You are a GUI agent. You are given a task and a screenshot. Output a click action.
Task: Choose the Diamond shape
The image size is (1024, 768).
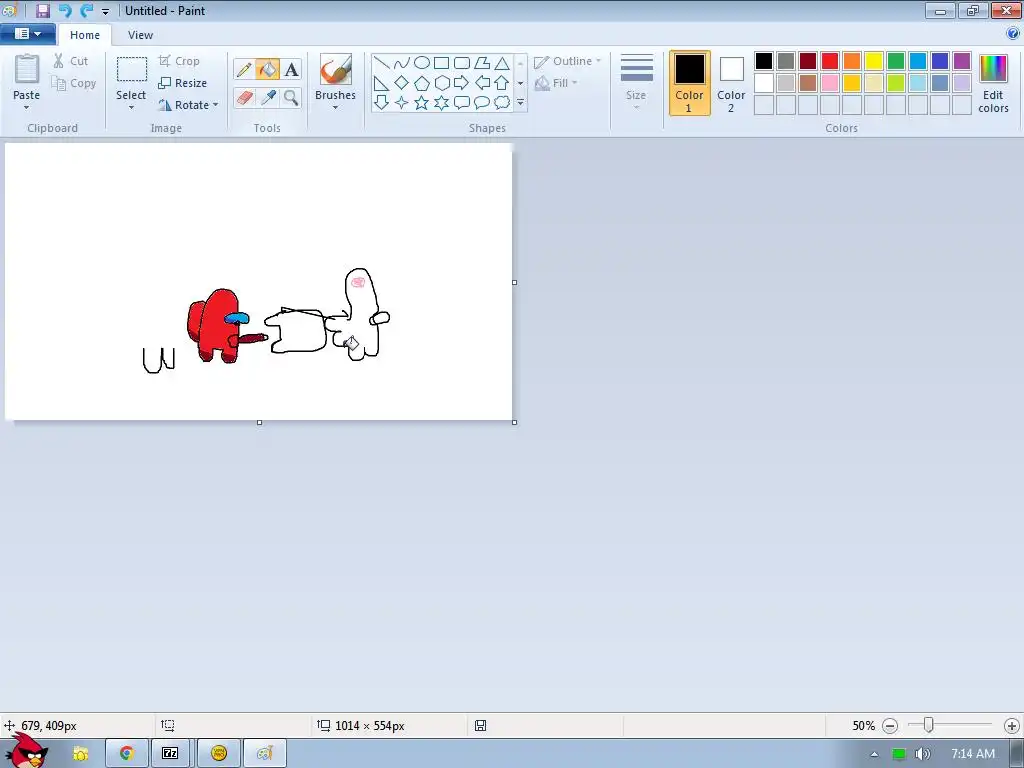coord(402,83)
